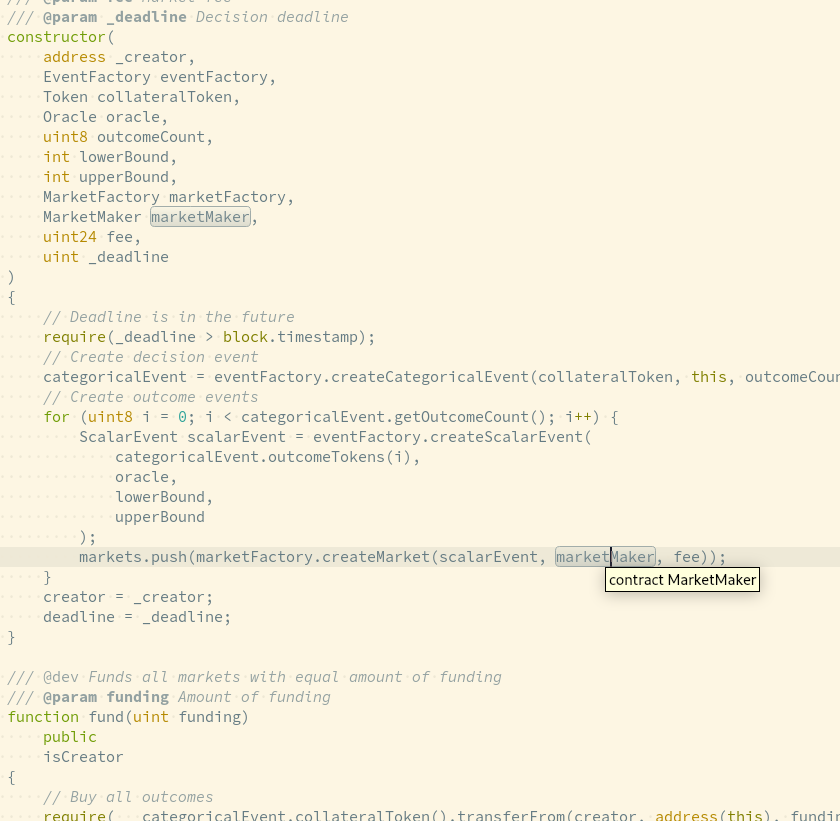Click '@param funding Amount of funding' comment
The width and height of the screenshot is (840, 821).
pos(169,697)
